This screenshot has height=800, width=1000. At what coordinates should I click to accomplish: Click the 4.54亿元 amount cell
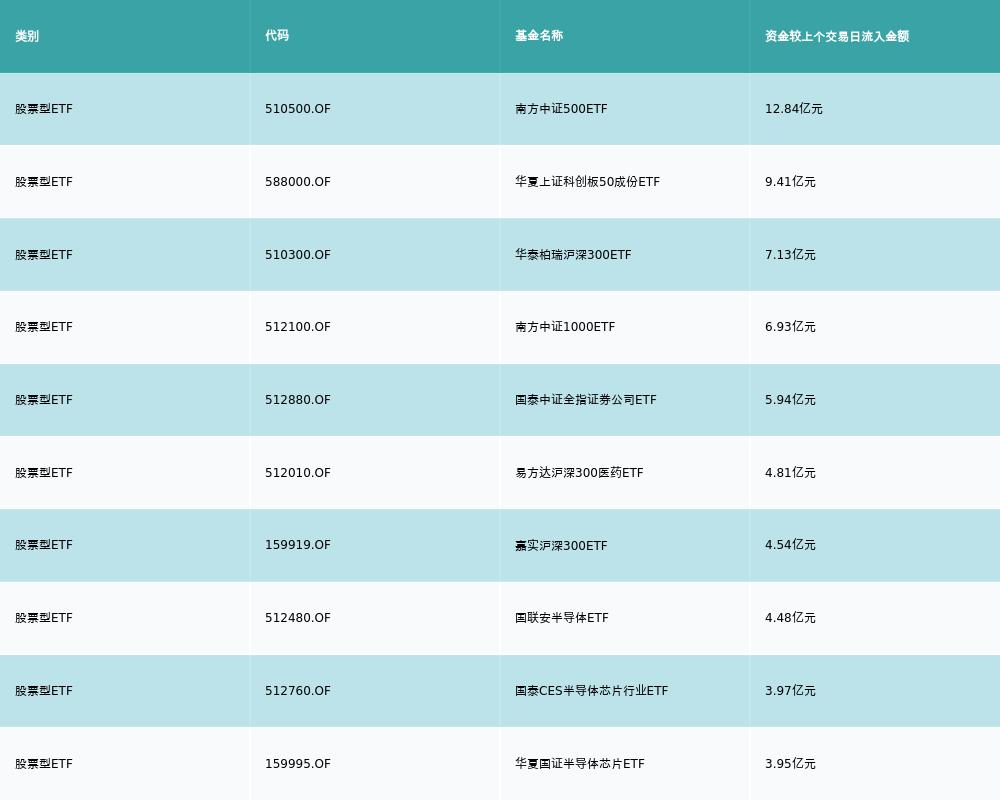click(x=790, y=545)
